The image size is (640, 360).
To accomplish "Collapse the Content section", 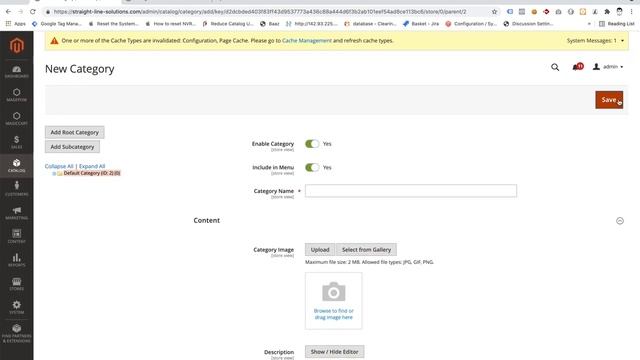I will 620,221.
